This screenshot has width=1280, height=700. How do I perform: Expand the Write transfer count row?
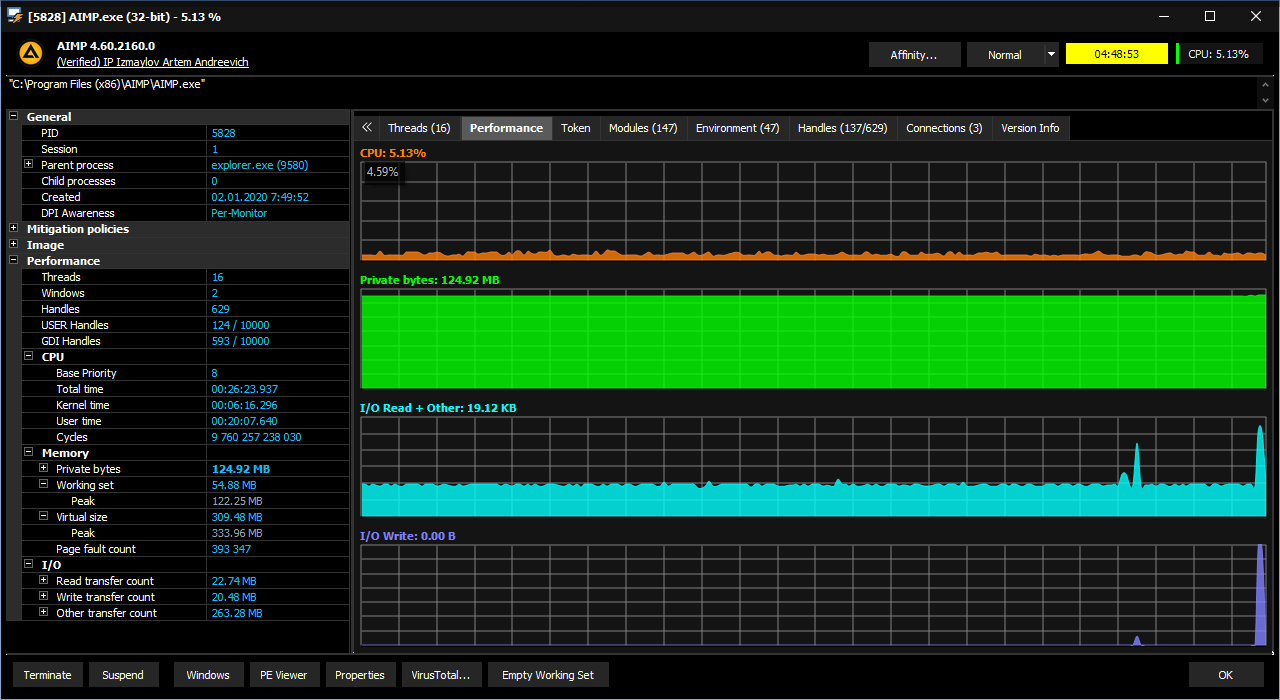[x=44, y=596]
